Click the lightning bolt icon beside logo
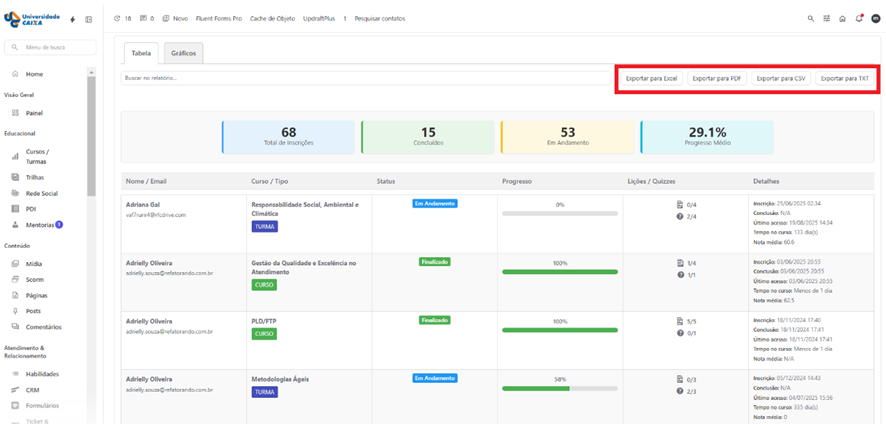The height and width of the screenshot is (424, 886). (72, 19)
